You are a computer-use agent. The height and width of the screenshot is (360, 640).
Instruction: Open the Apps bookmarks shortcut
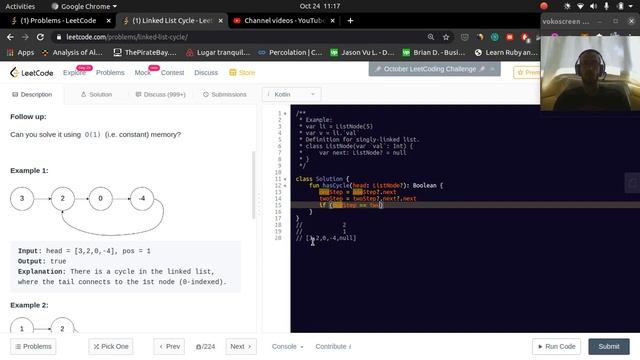click(x=20, y=53)
